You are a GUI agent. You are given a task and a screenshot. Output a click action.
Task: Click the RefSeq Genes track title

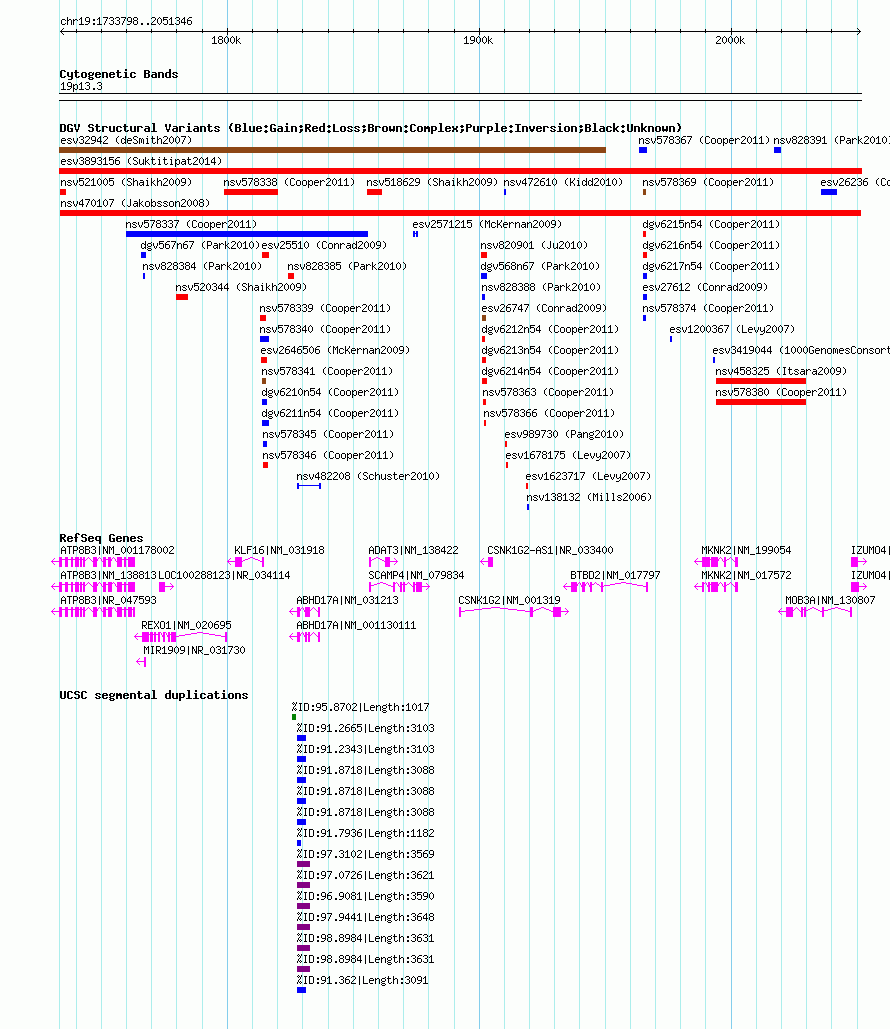pyautogui.click(x=101, y=538)
